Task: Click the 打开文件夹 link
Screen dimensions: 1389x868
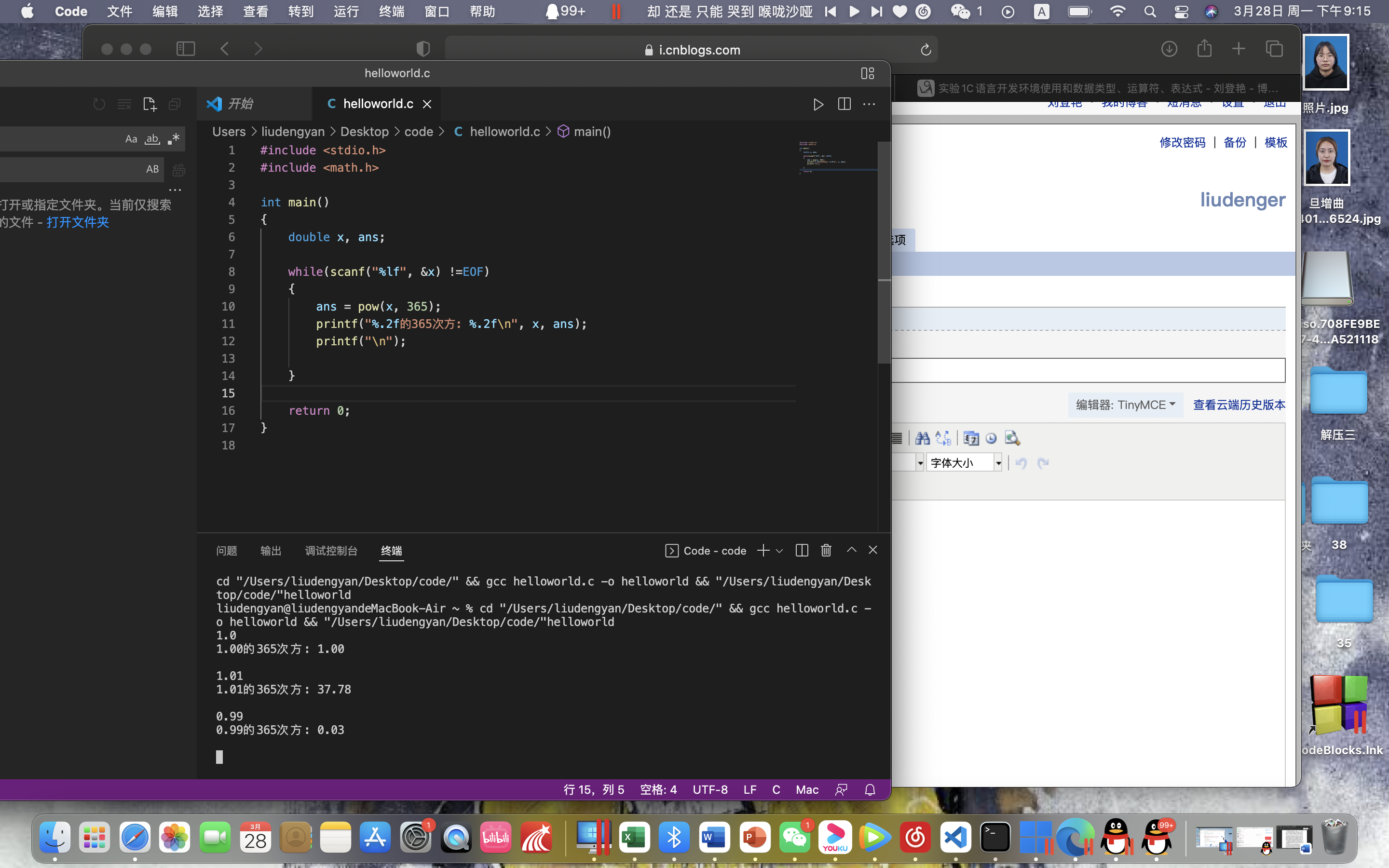Action: [78, 222]
